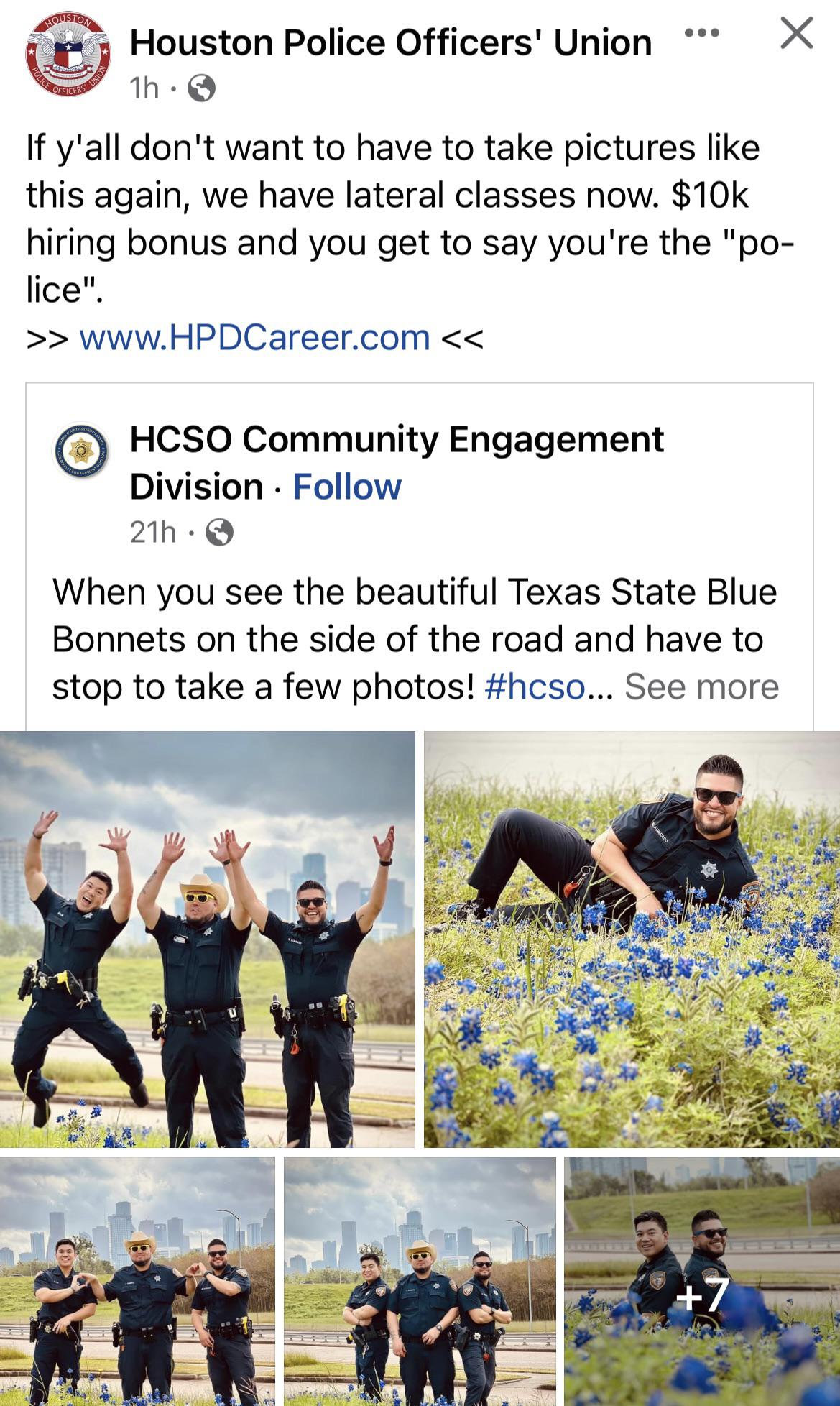Open HCSO Community Engagement Division page name
This screenshot has width=840, height=1406.
pyautogui.click(x=397, y=463)
